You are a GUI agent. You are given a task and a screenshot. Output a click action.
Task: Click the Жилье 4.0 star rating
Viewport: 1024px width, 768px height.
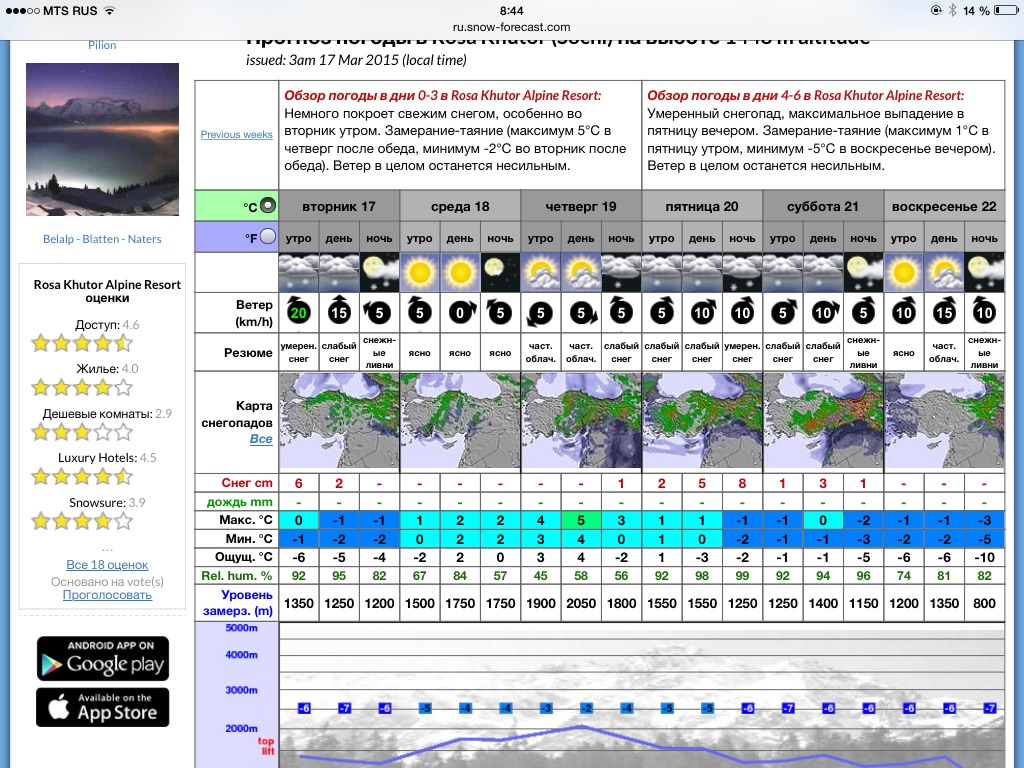[82, 387]
